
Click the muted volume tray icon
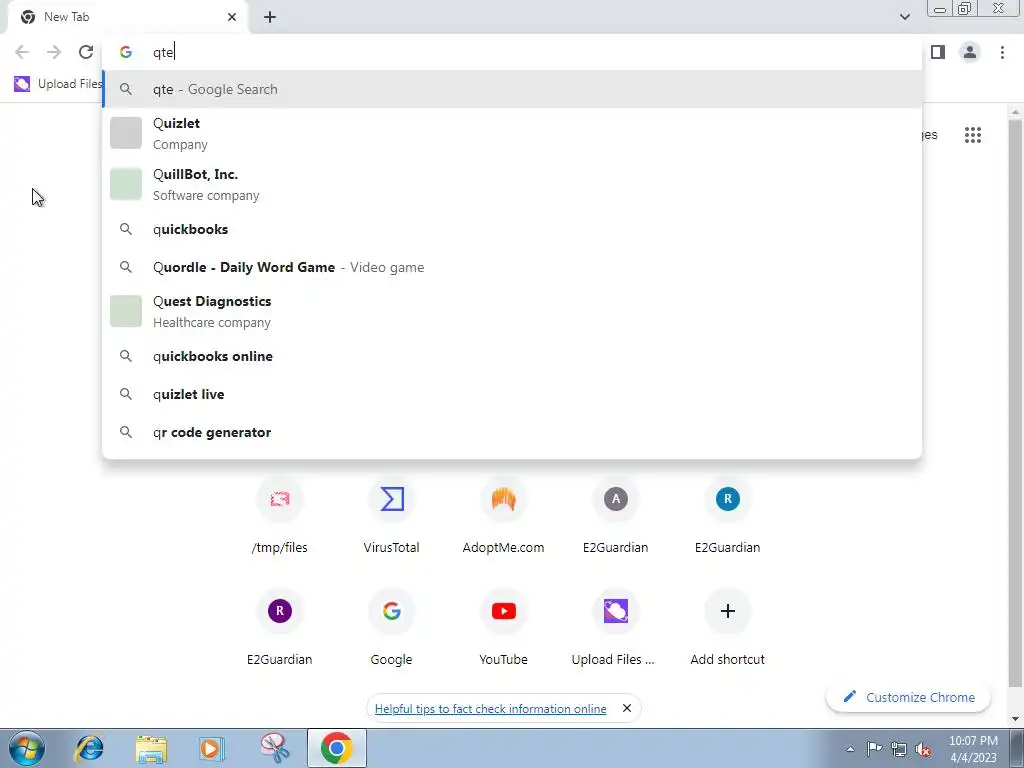tap(923, 749)
